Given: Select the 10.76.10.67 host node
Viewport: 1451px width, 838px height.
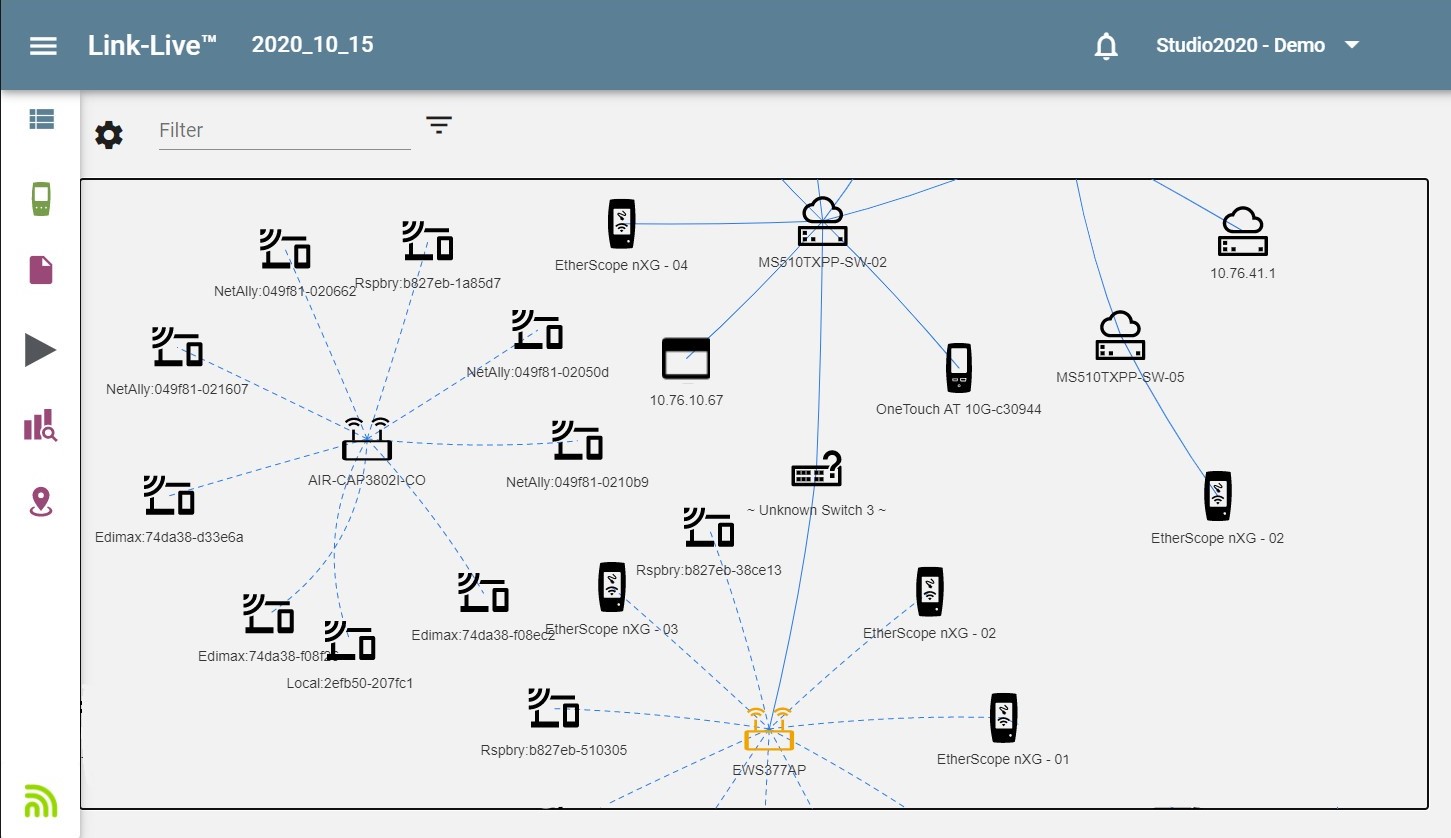Looking at the screenshot, I should 686,360.
